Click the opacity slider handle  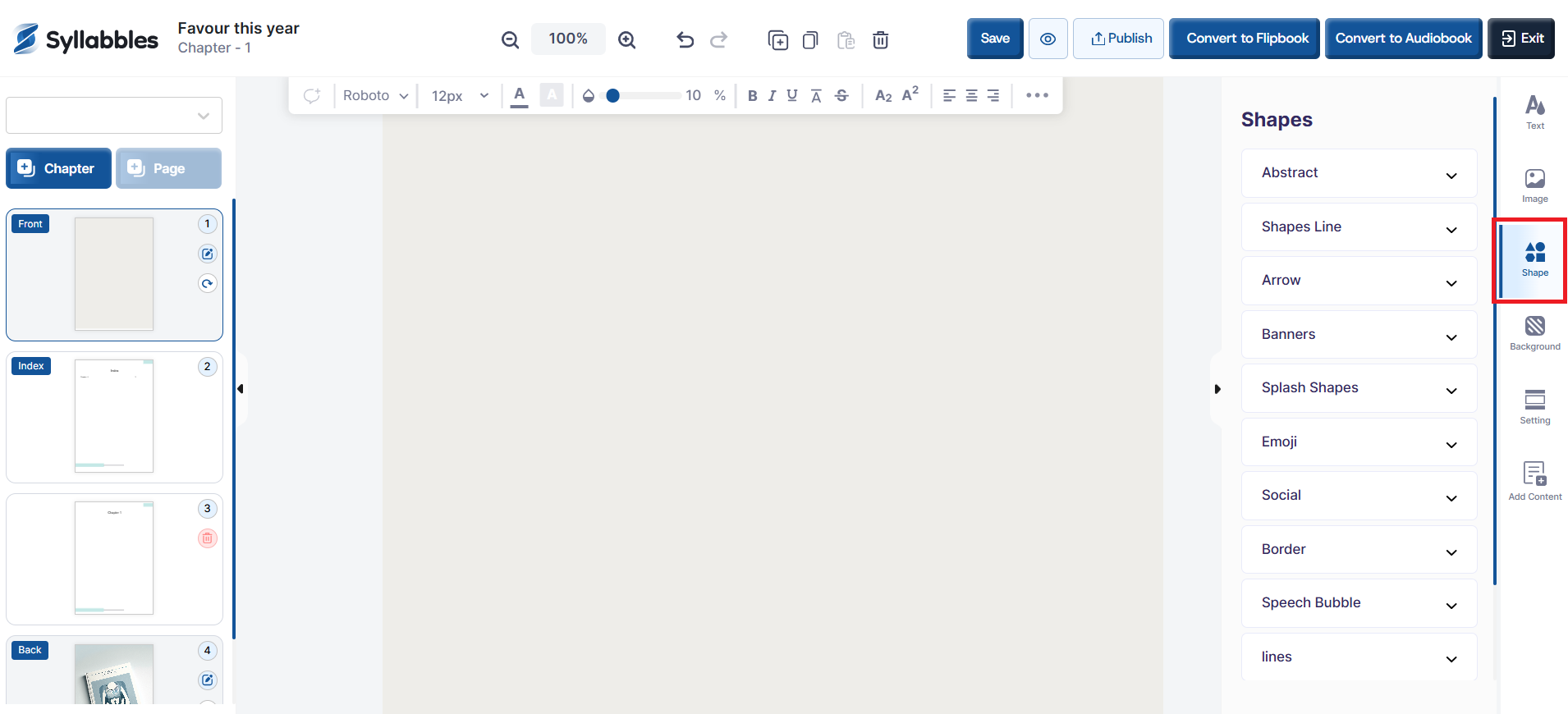tap(612, 96)
